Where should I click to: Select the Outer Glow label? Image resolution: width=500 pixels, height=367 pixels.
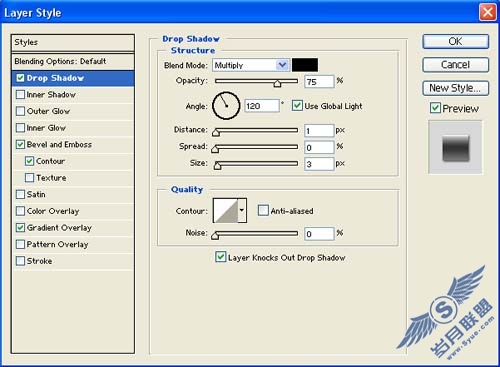(48, 111)
